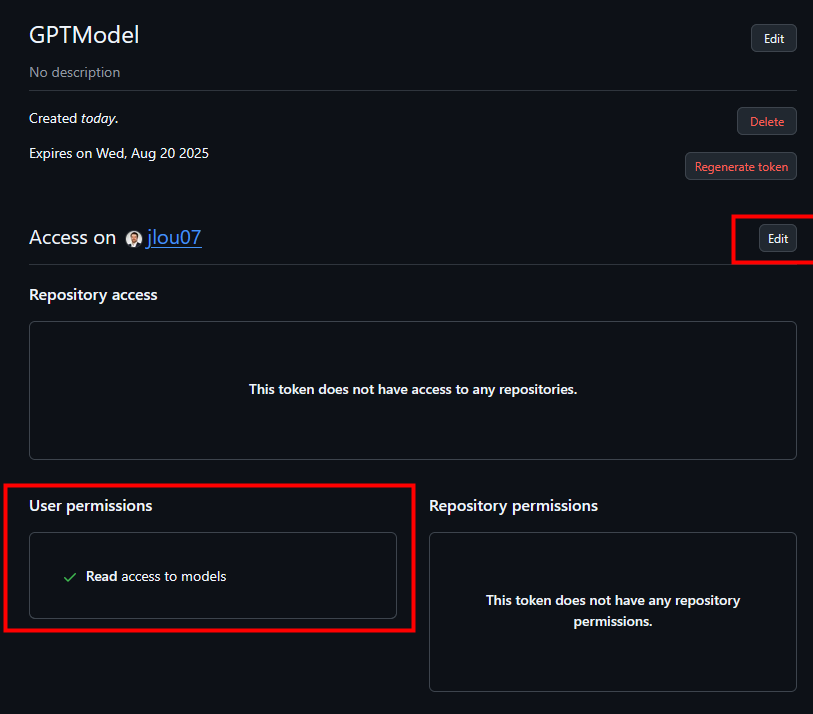The width and height of the screenshot is (813, 714).
Task: Click the Repository access heading
Action: click(93, 295)
